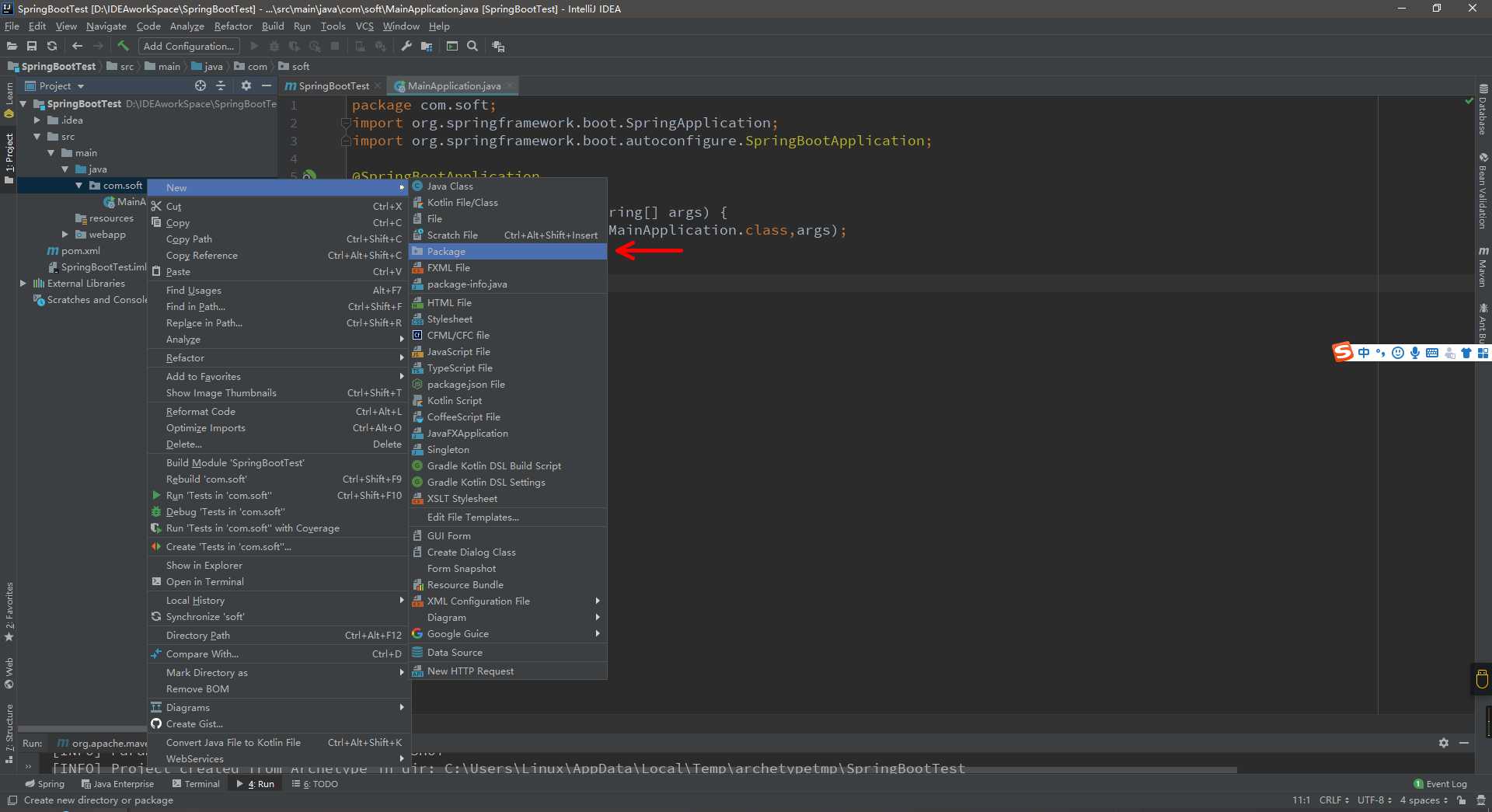Select Package from the New submenu
This screenshot has height=812, width=1492.
[x=508, y=251]
